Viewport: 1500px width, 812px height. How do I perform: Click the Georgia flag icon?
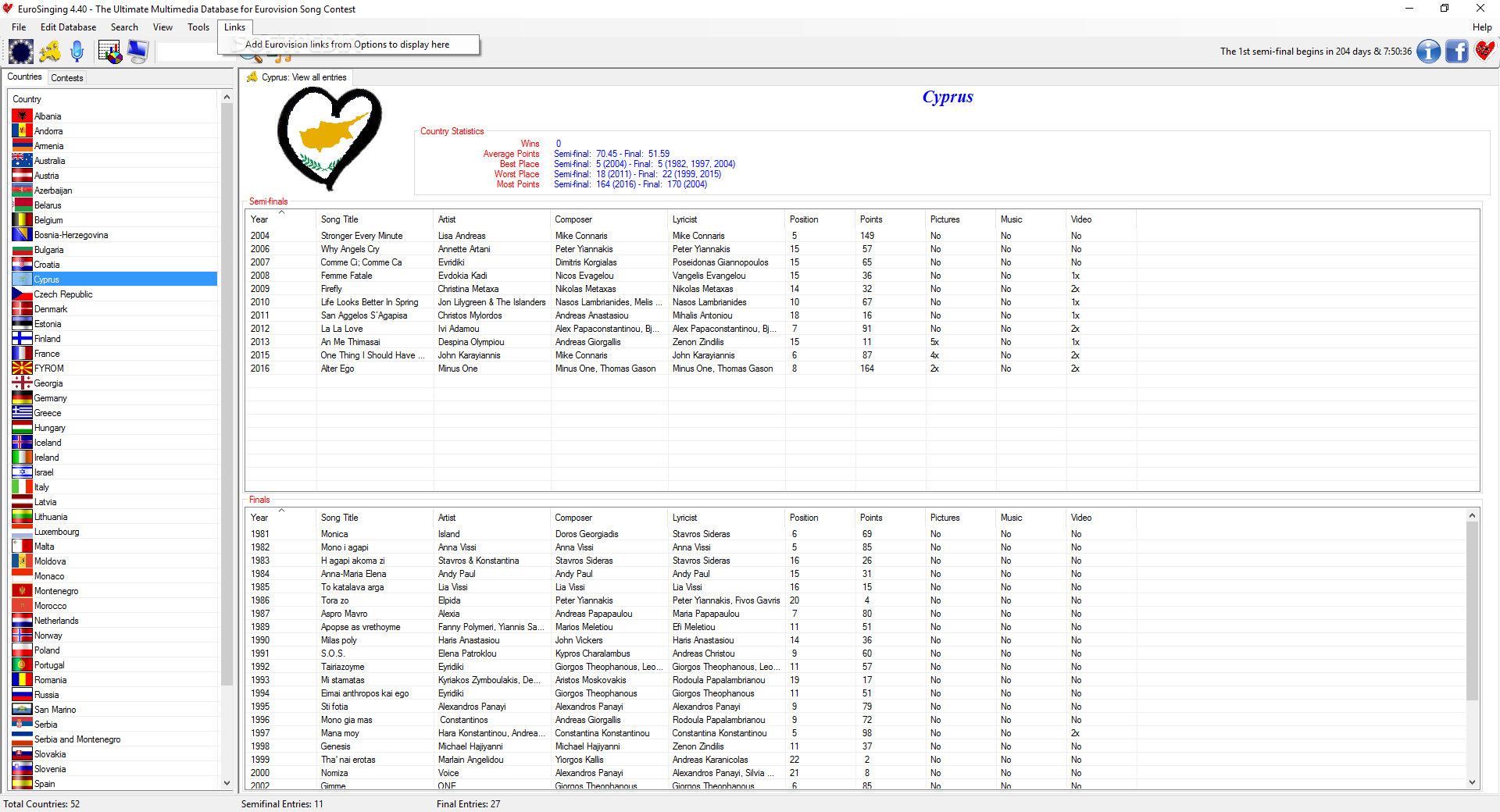coord(22,383)
